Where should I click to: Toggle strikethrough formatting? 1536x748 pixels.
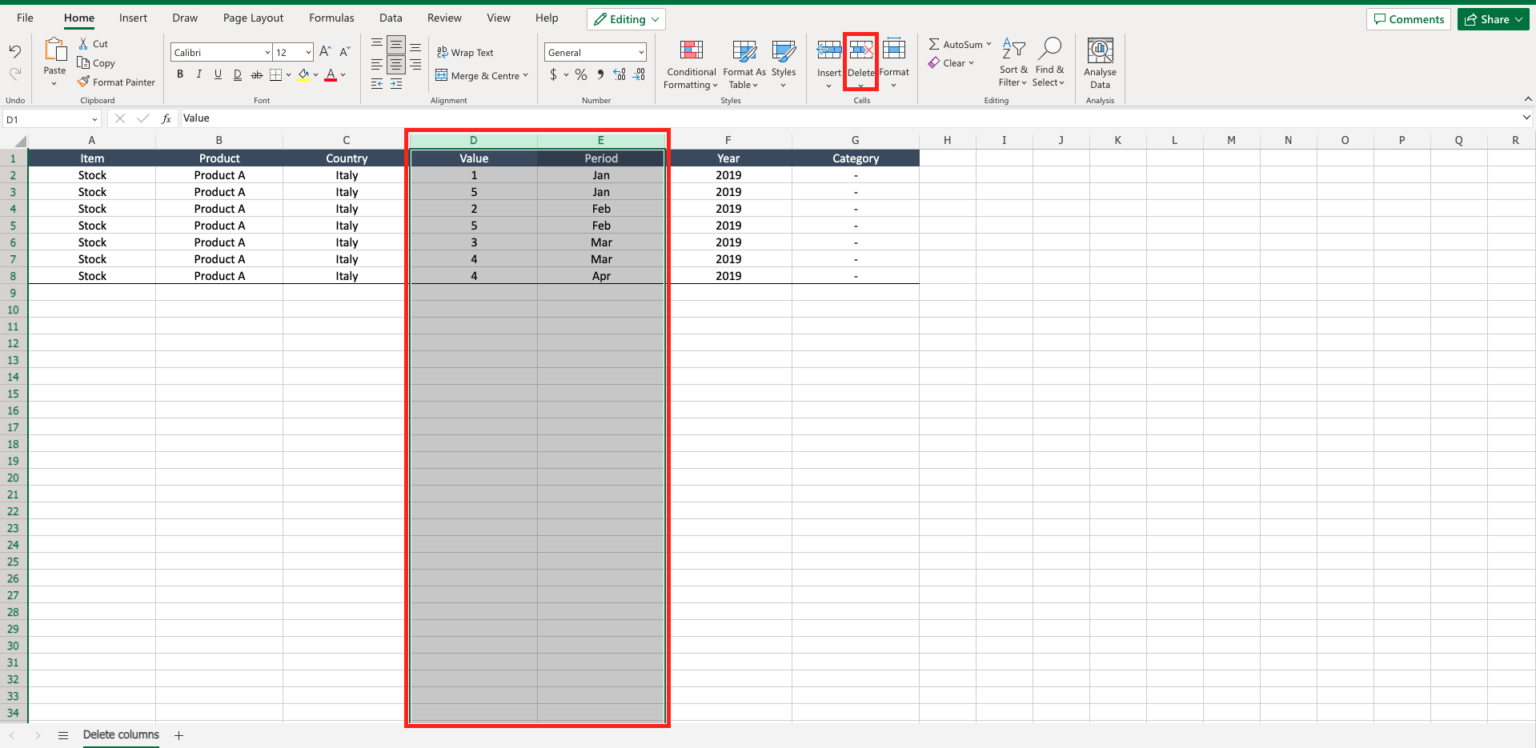(256, 73)
